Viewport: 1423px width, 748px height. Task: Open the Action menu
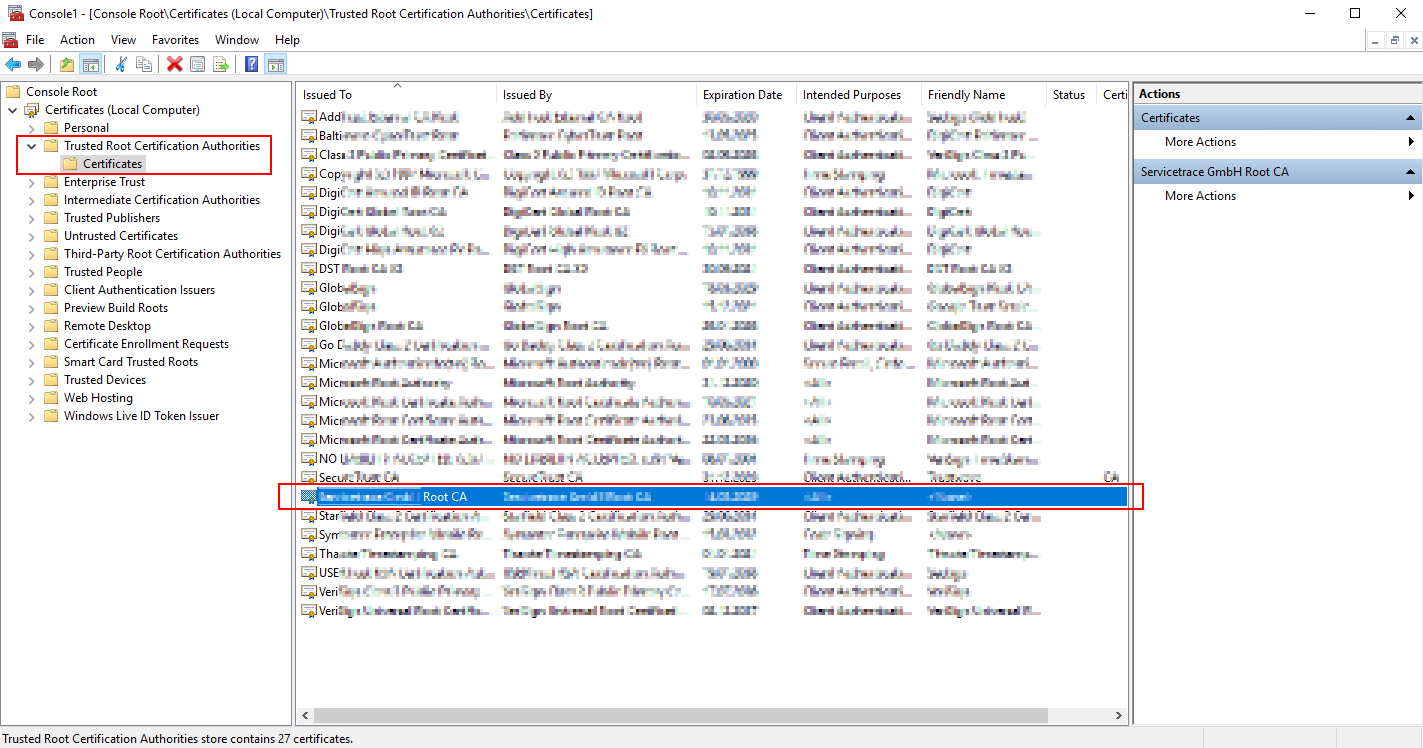point(77,39)
